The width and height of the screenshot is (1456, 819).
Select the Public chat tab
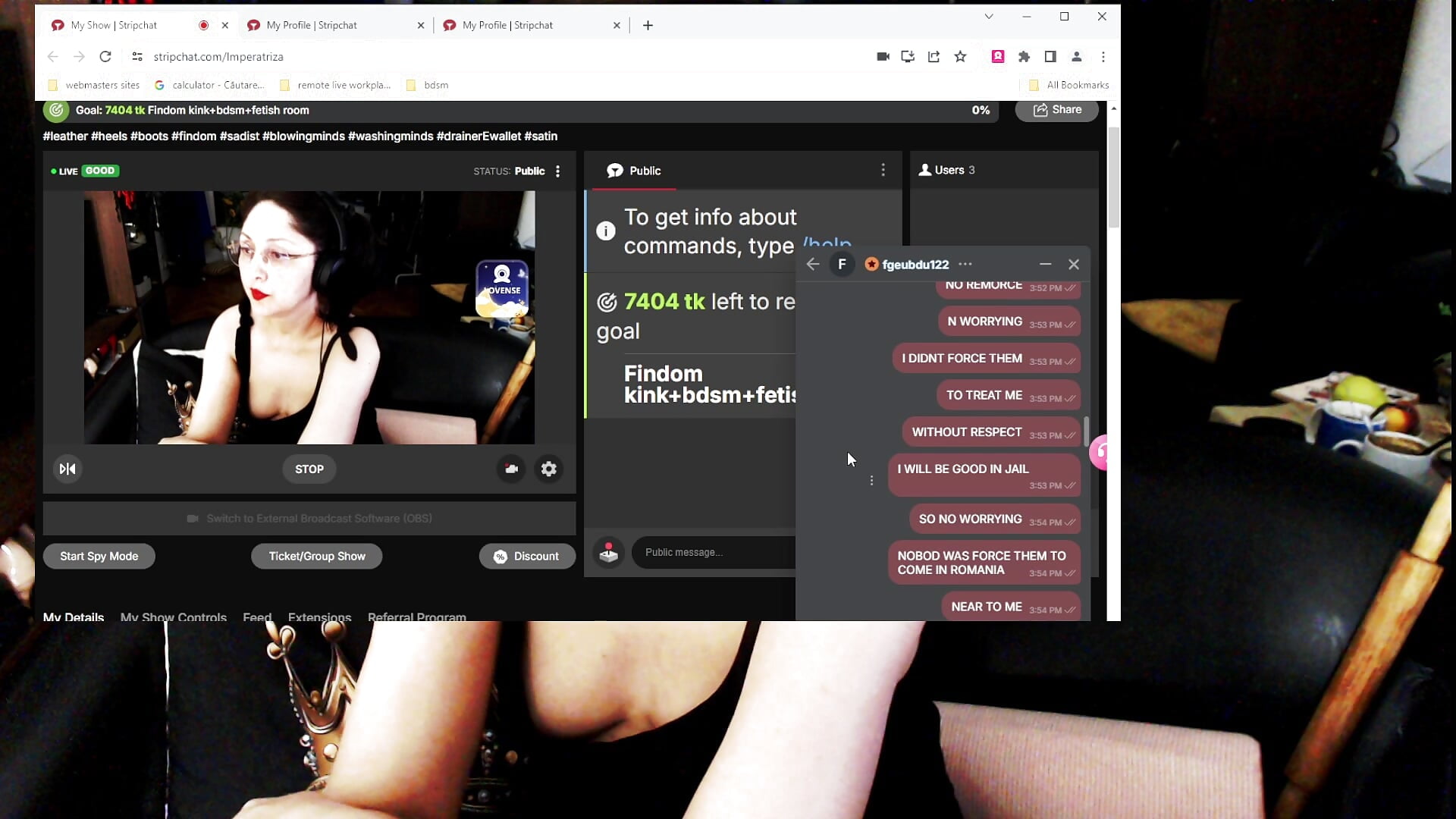(634, 171)
